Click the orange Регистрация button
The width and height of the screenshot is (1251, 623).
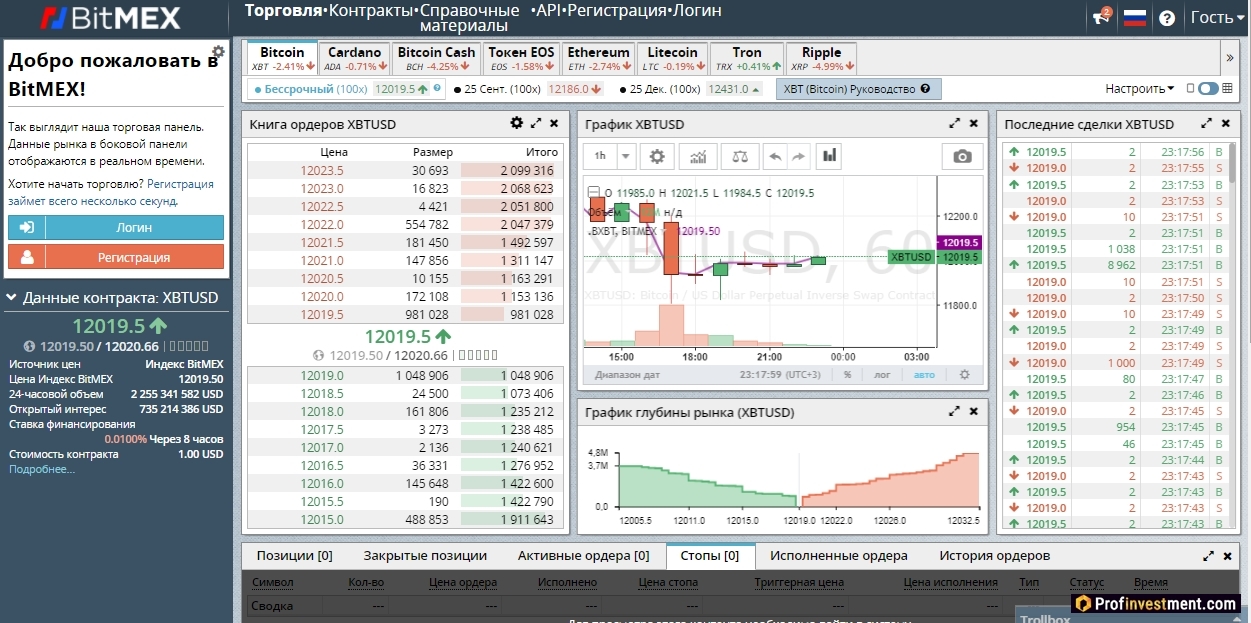[x=116, y=257]
